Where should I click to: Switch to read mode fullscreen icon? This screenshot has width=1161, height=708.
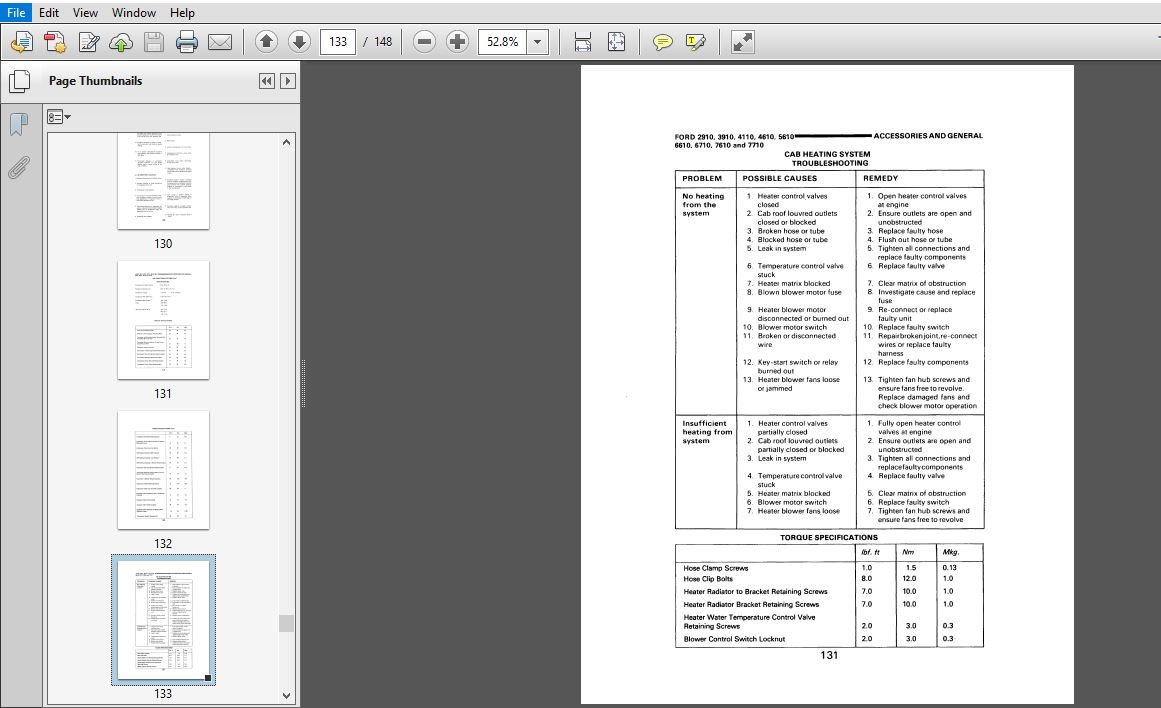coord(743,42)
